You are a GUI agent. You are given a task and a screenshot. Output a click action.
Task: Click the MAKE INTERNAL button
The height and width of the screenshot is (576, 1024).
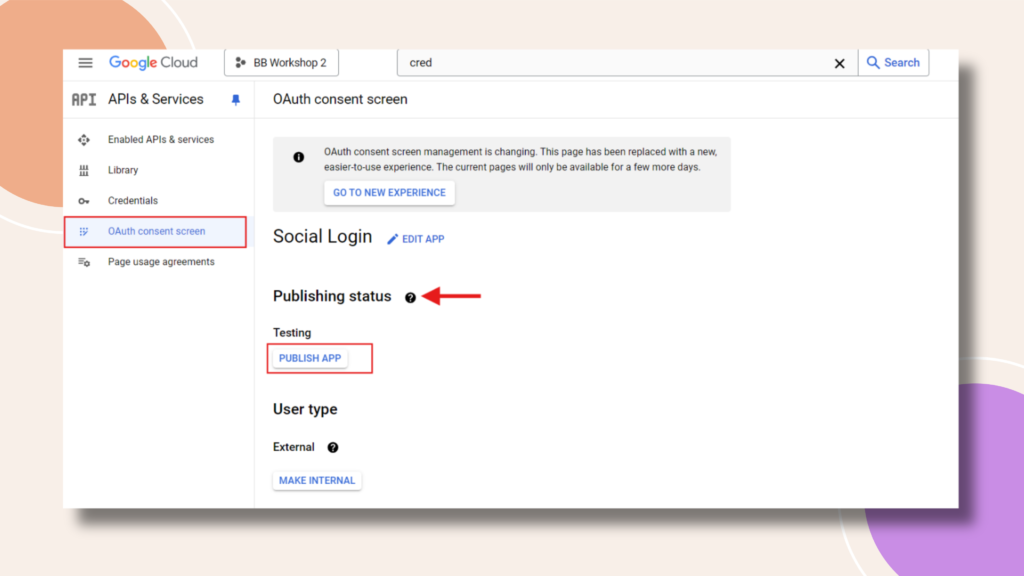click(317, 480)
